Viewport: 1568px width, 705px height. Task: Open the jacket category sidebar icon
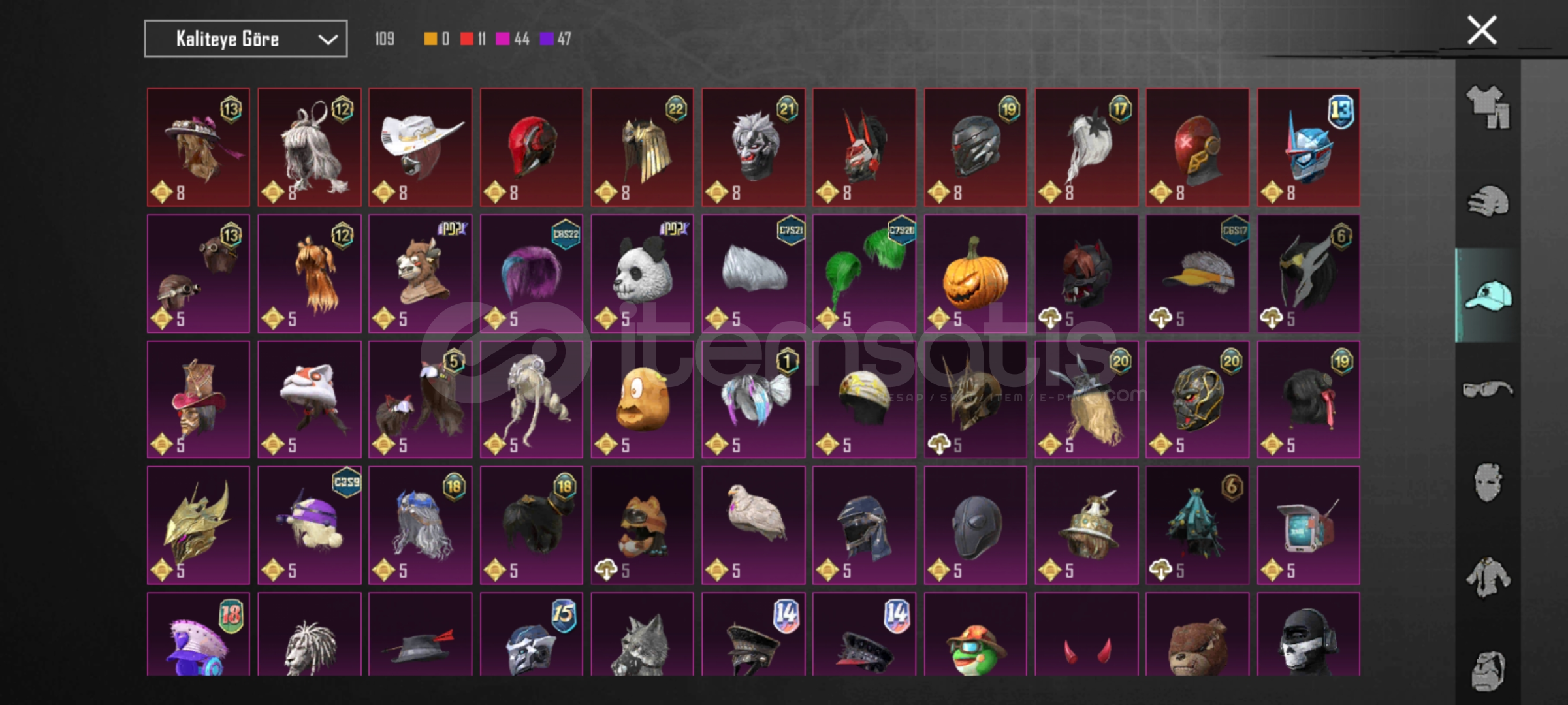(1488, 577)
